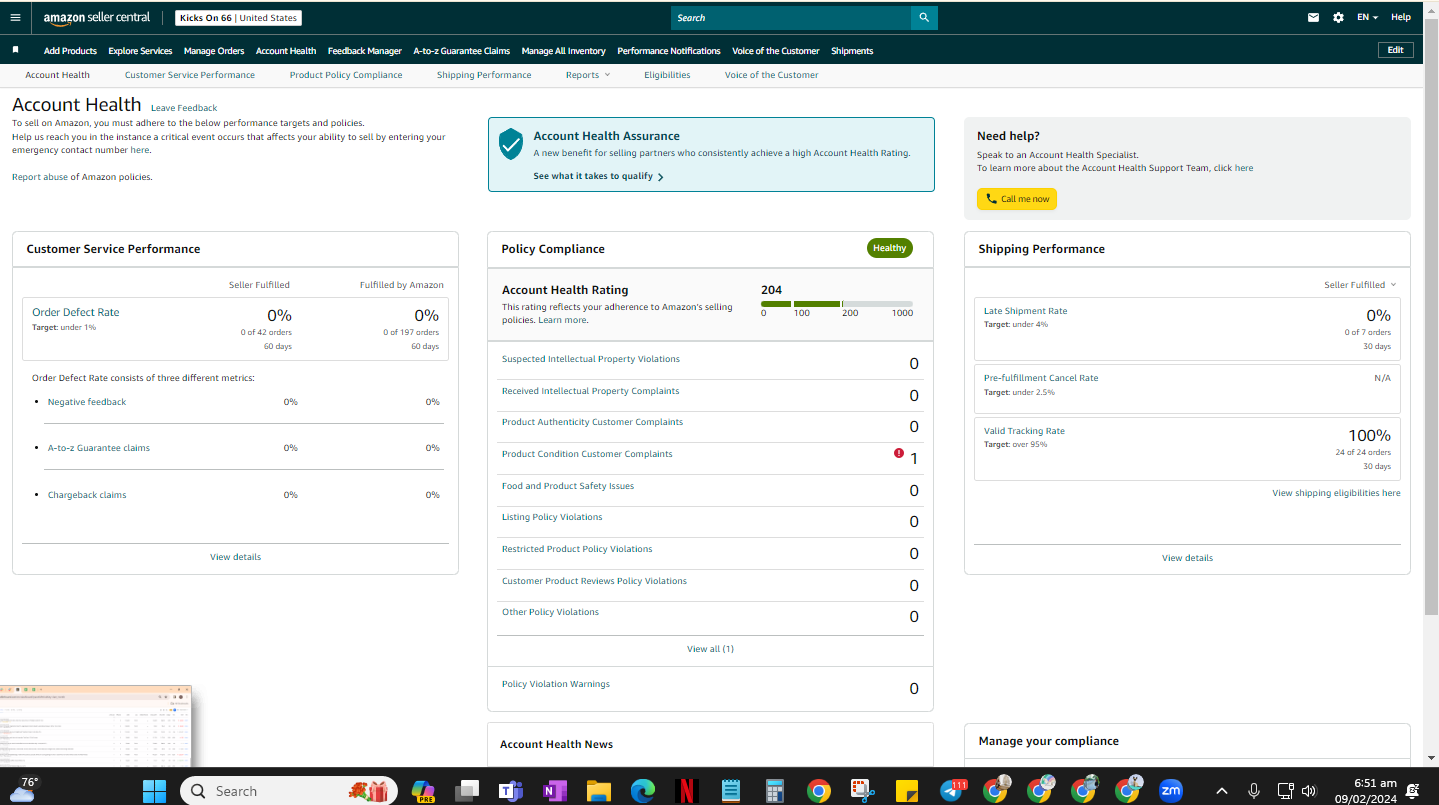Click the Account Health Assurance shield icon
This screenshot has height=805, width=1439.
[x=511, y=144]
